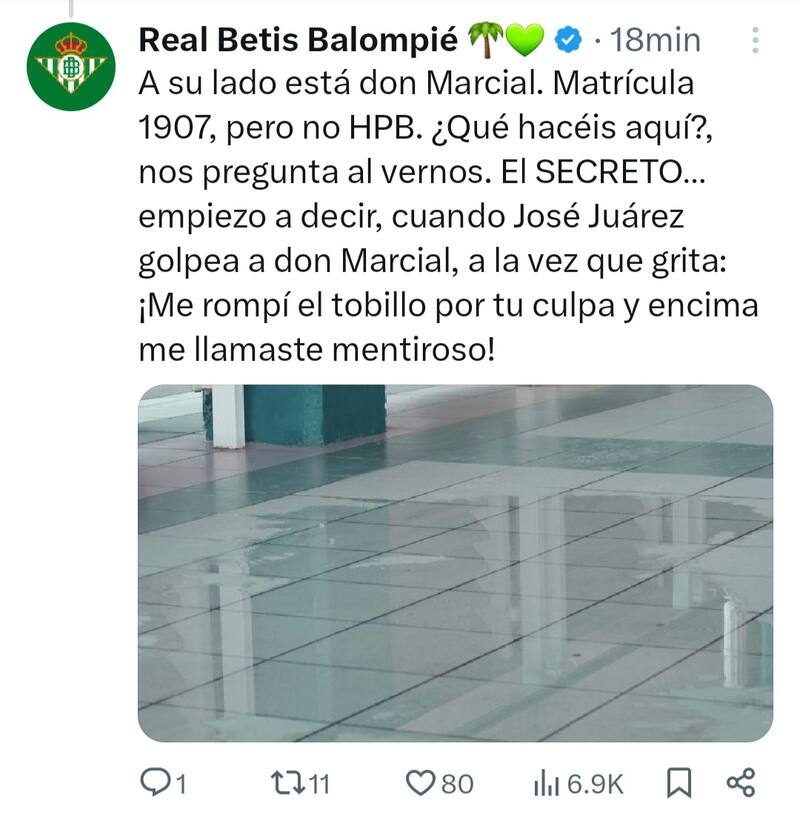Viewport: 800px width, 820px height.
Task: Open the view analytics bar chart icon
Action: (x=545, y=783)
